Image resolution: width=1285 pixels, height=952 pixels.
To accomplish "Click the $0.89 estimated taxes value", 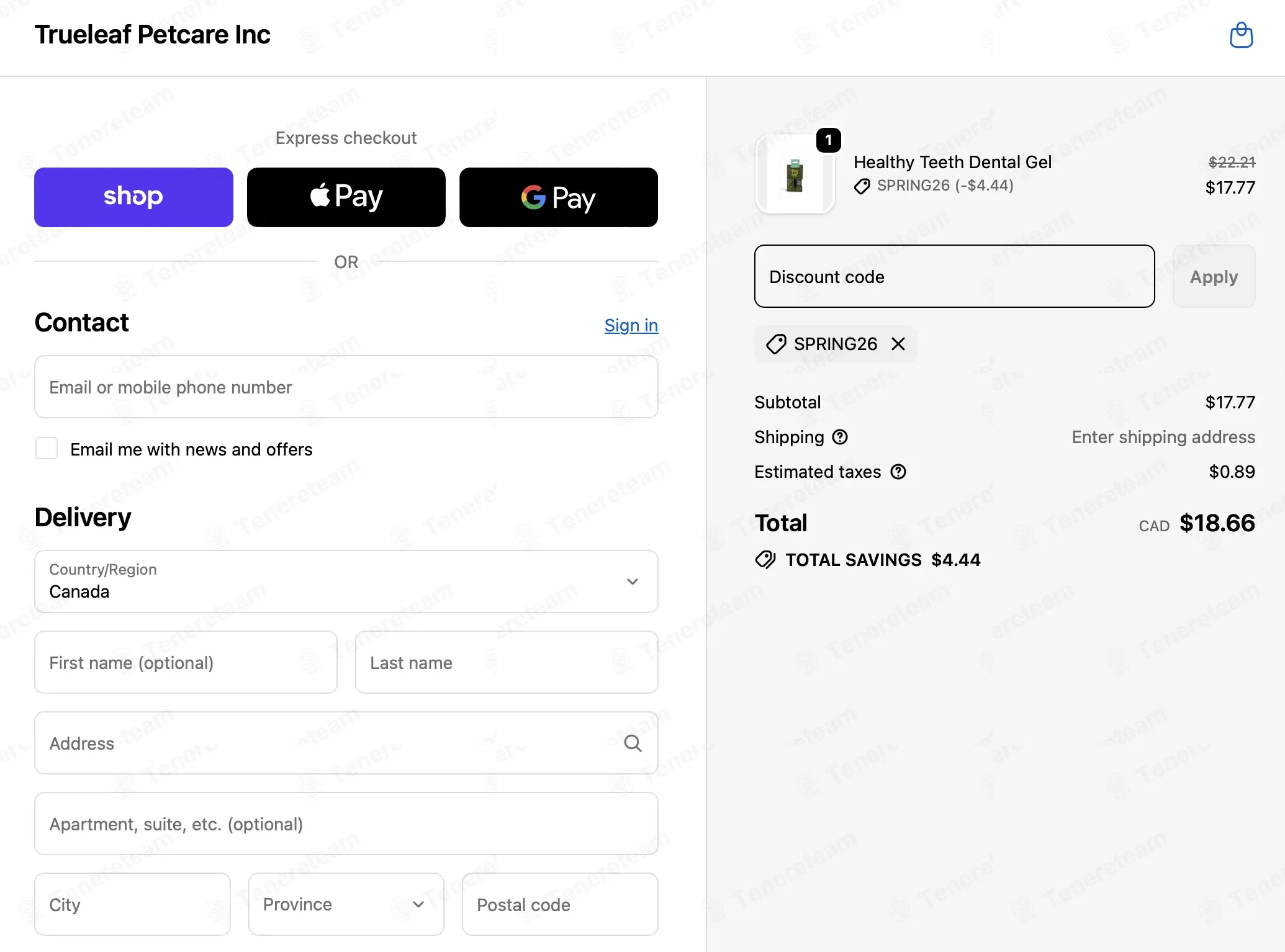I will 1232,472.
